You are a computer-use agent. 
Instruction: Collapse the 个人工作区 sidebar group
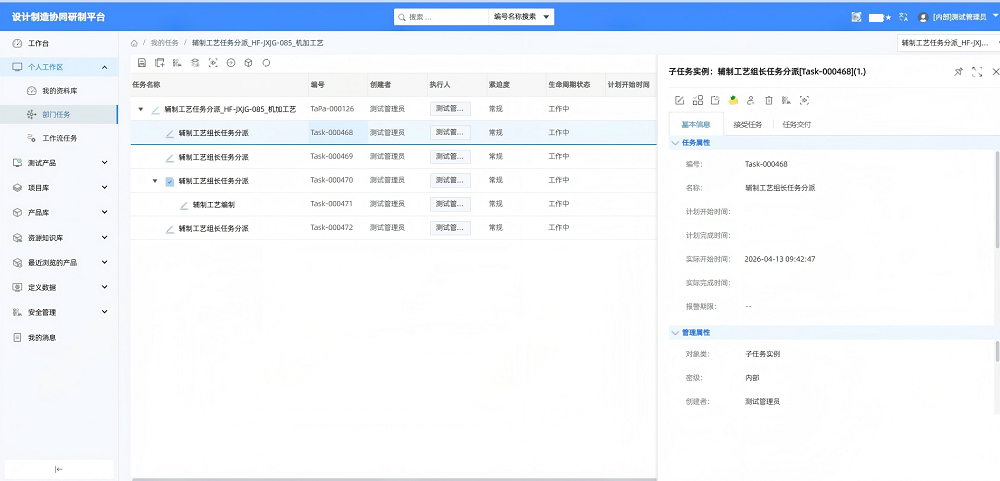click(x=105, y=67)
